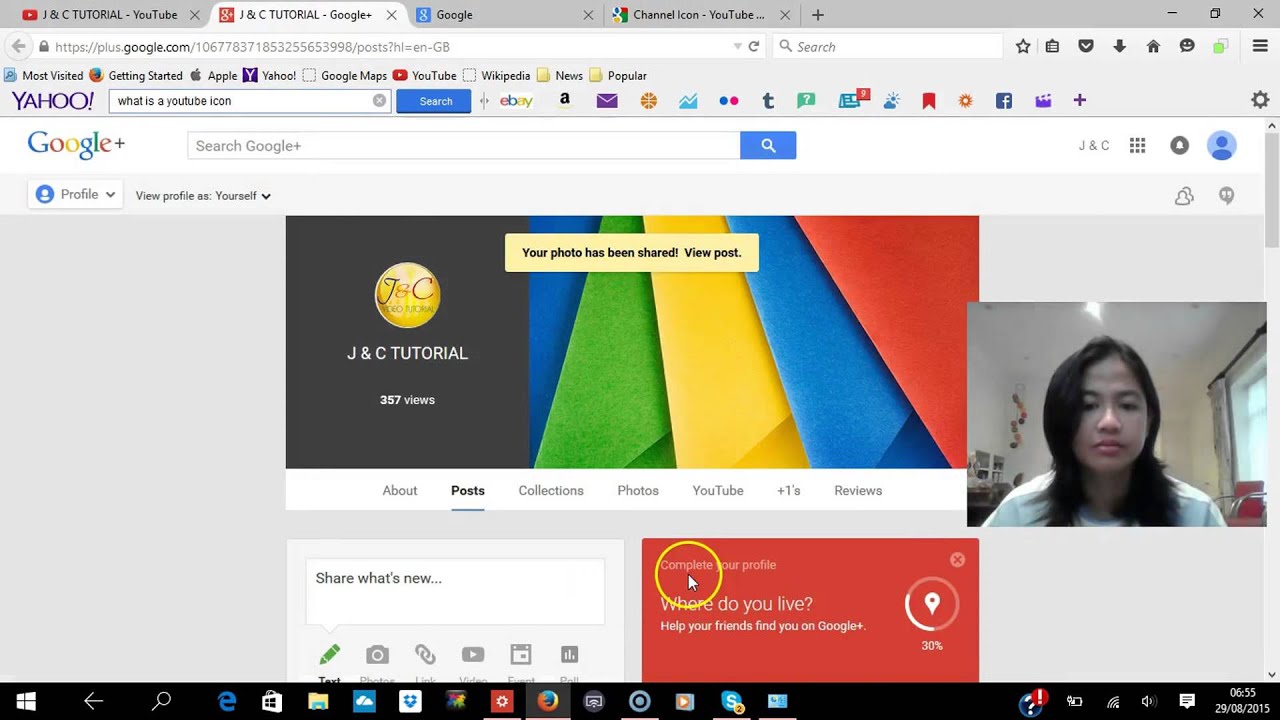
Task: View Google+ notifications bell
Action: [1179, 145]
